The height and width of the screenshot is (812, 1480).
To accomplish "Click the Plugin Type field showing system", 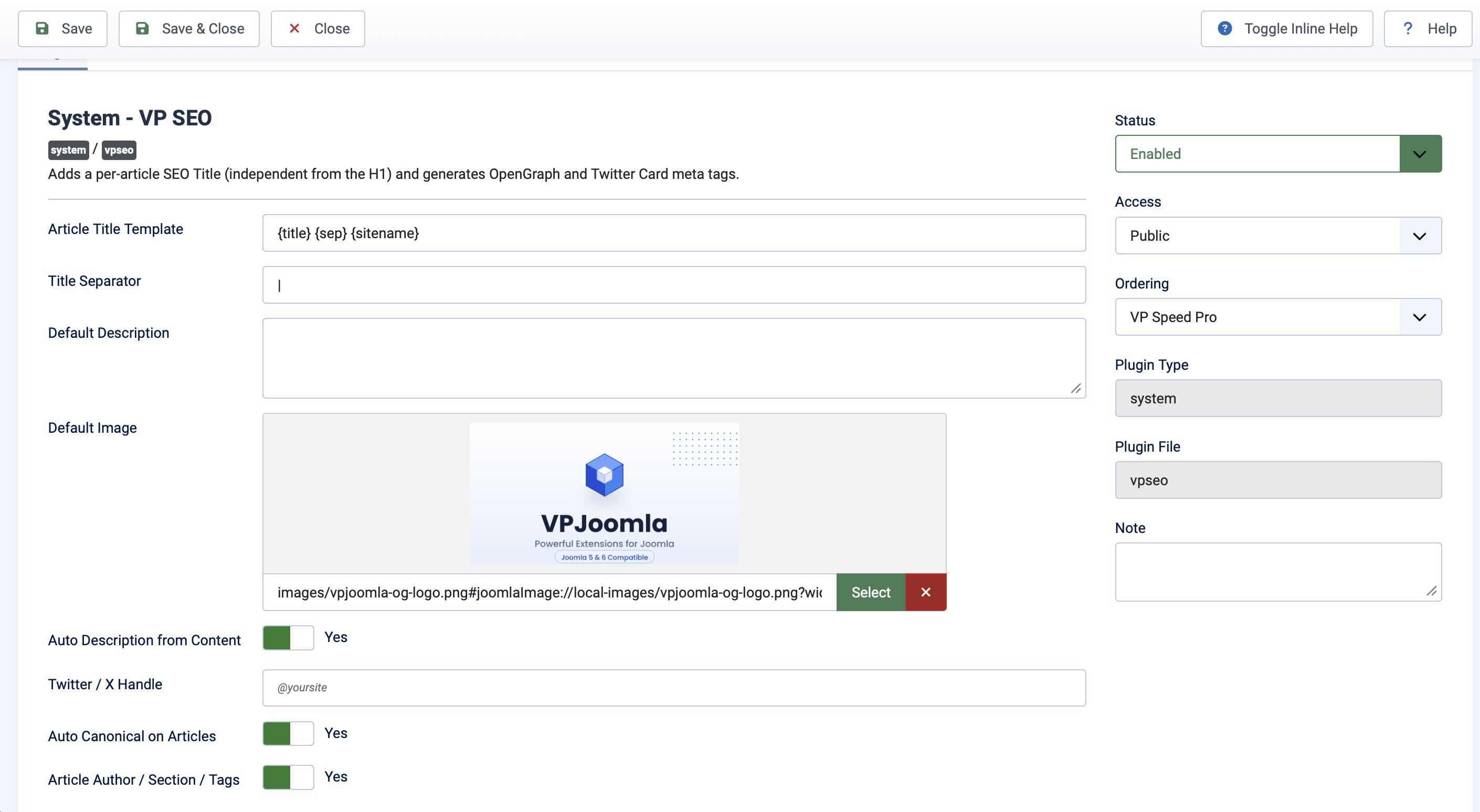I will (x=1278, y=398).
